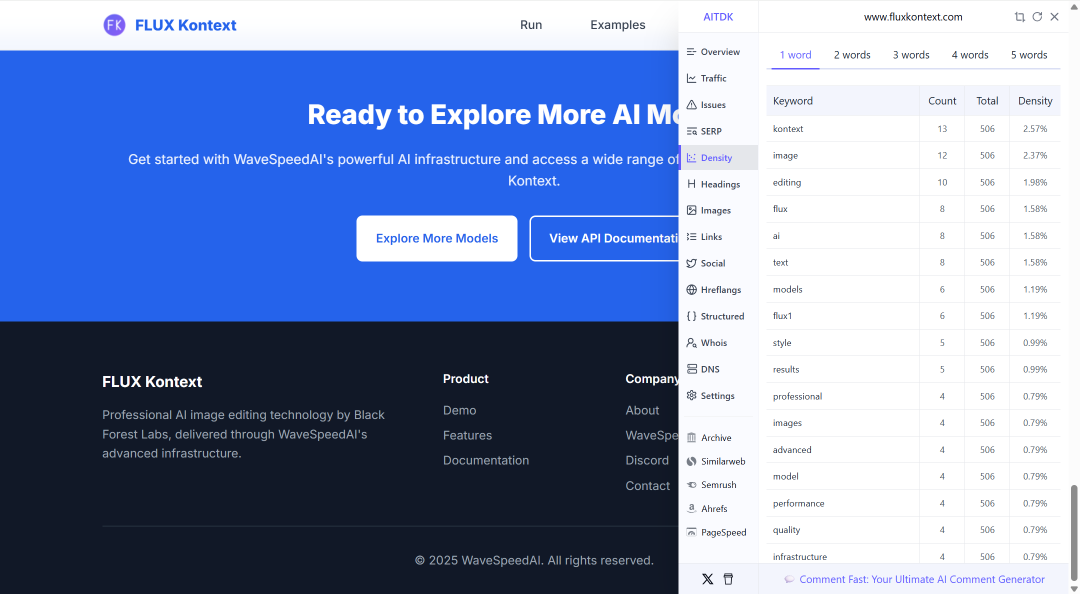
Task: Open the Contact footer link
Action: tap(647, 486)
